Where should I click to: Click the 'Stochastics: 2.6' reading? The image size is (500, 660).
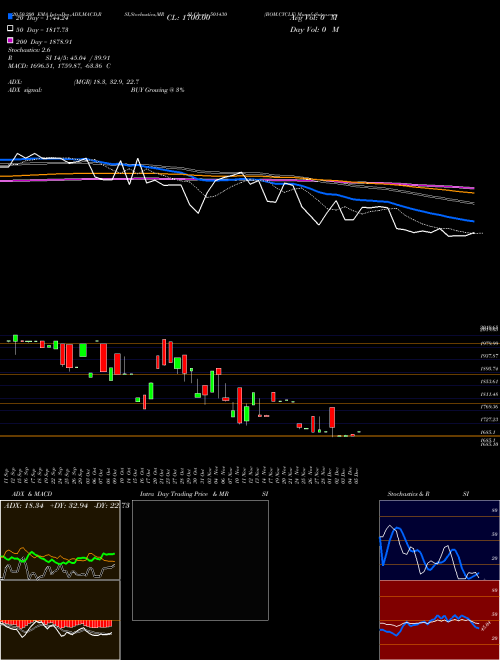(29, 50)
